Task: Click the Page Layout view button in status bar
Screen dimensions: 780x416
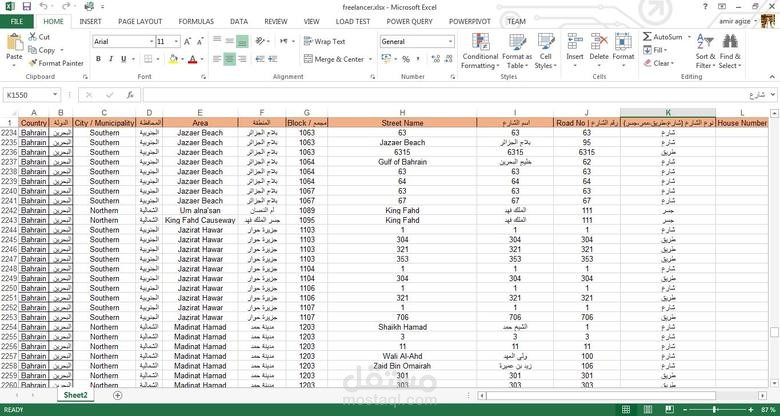Action: coord(648,410)
